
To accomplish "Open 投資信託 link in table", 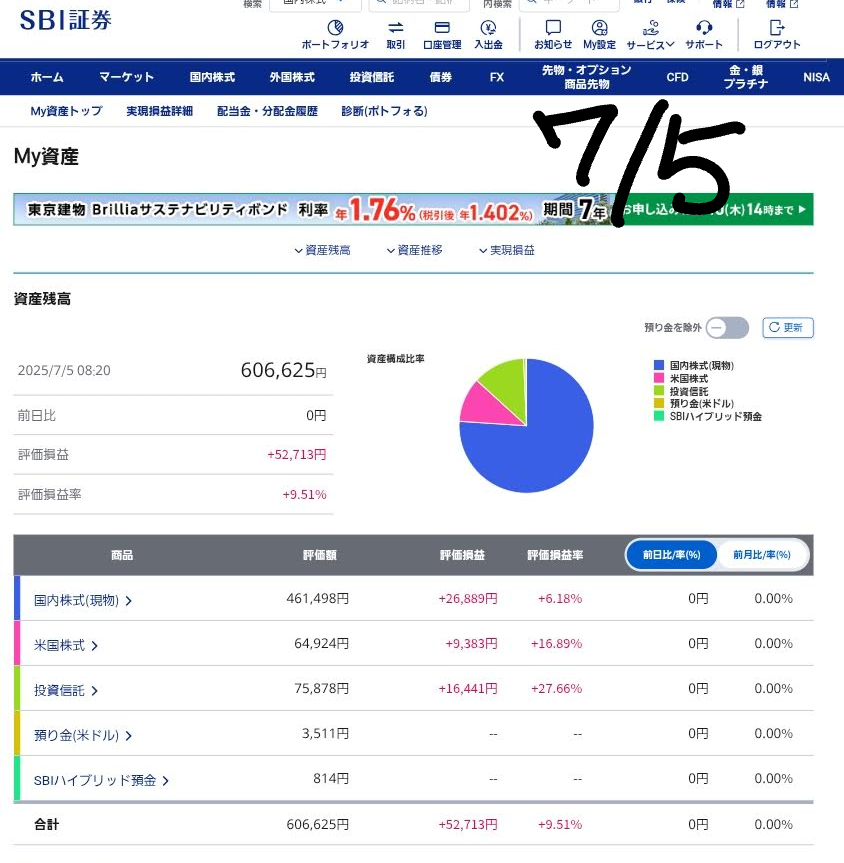I will (59, 691).
